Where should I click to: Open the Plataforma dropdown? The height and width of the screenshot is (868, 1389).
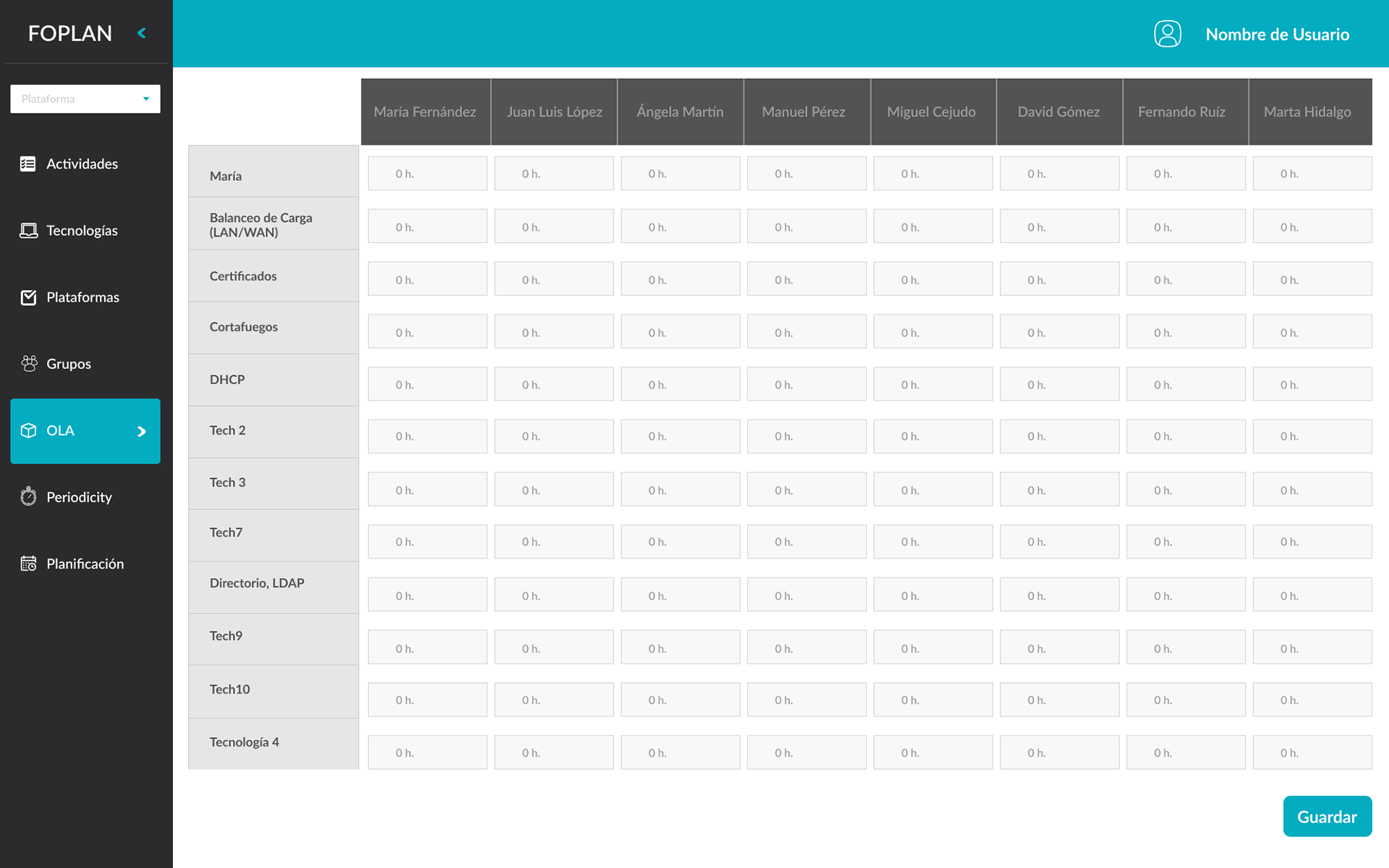85,99
